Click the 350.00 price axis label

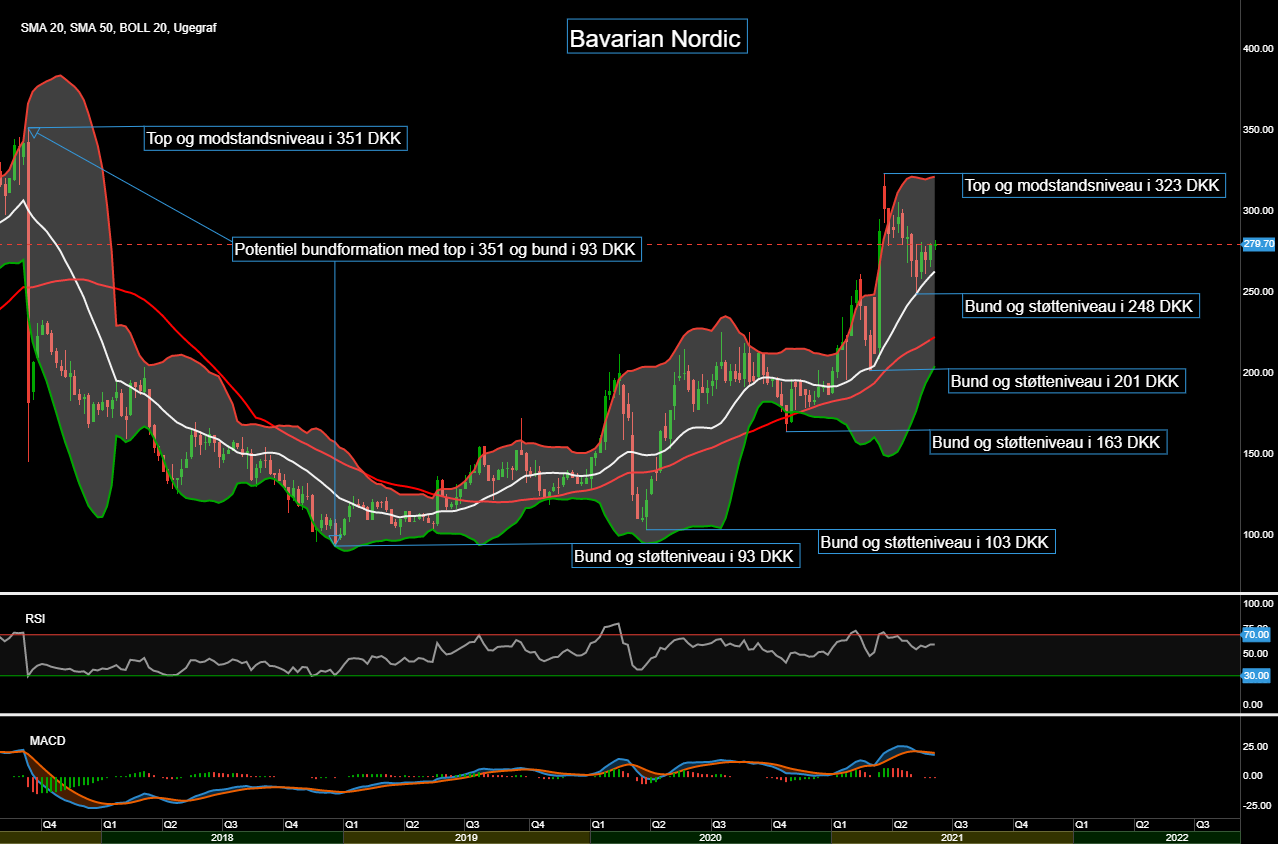[x=1257, y=129]
